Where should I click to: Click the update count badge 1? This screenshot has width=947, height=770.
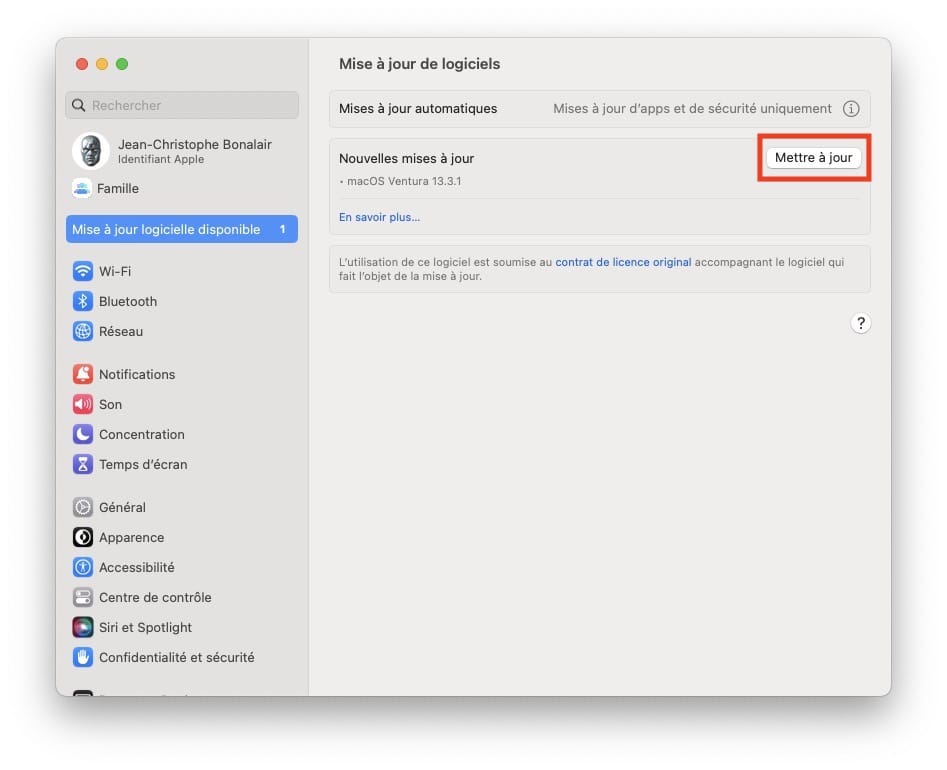click(282, 229)
